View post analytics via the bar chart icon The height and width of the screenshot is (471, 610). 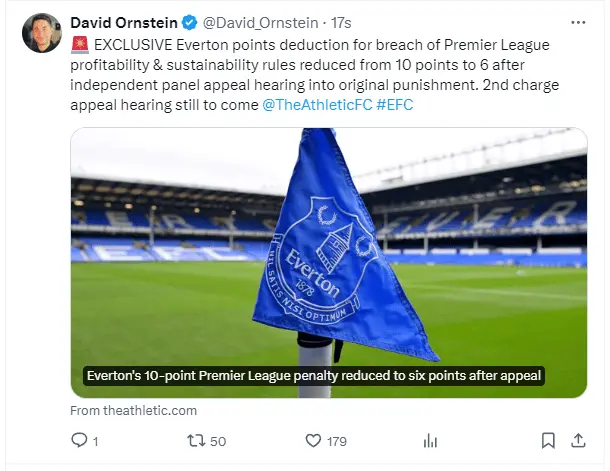pyautogui.click(x=431, y=440)
